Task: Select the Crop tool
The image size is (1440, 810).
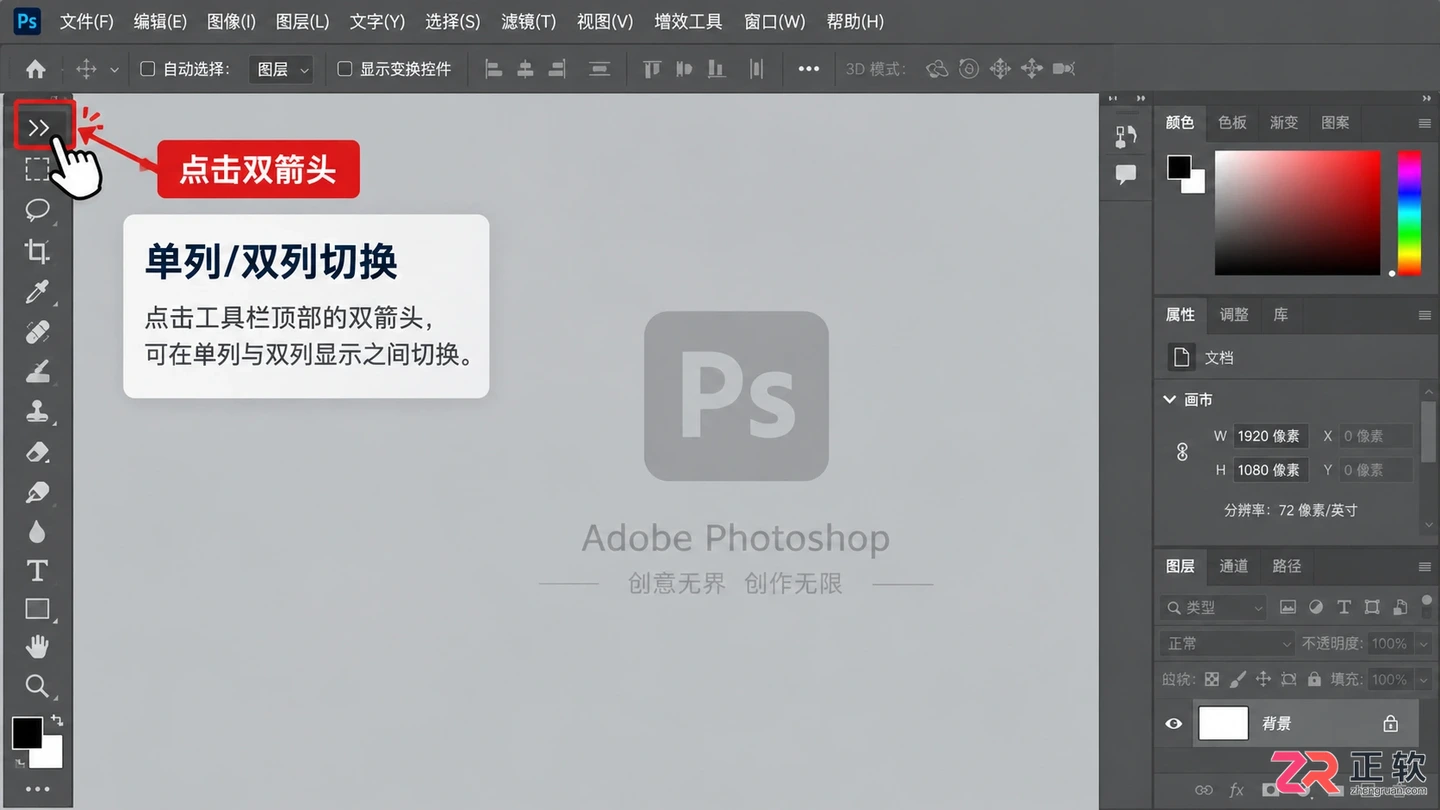Action: click(x=37, y=251)
